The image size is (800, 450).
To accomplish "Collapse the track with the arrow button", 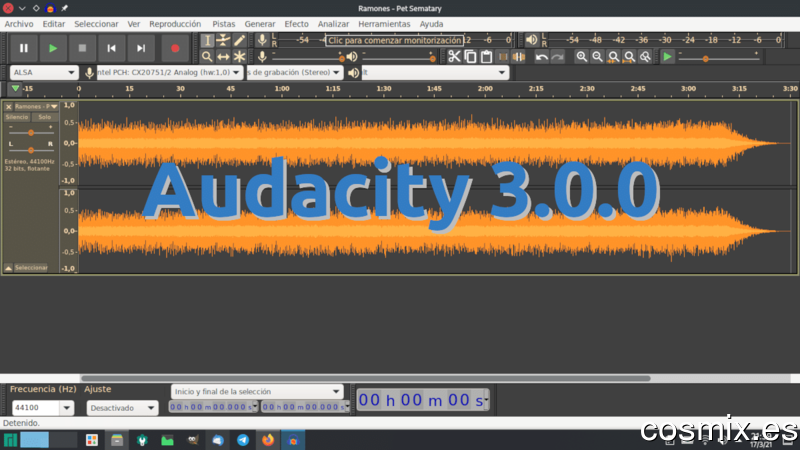I will [9, 268].
